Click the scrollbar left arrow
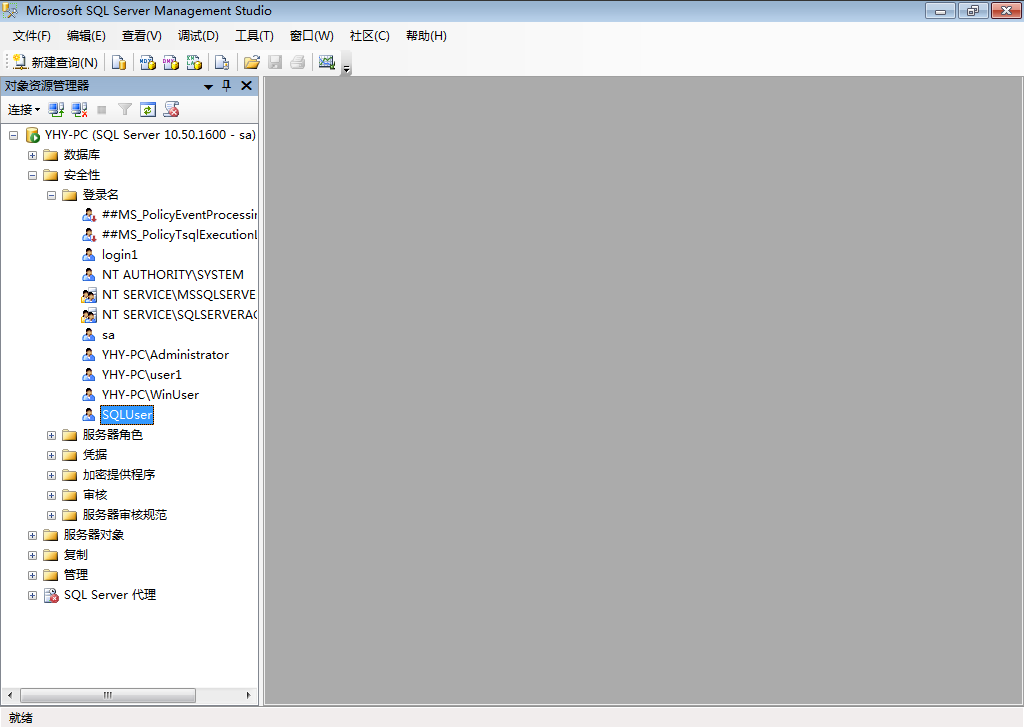1024x728 pixels. [10, 695]
